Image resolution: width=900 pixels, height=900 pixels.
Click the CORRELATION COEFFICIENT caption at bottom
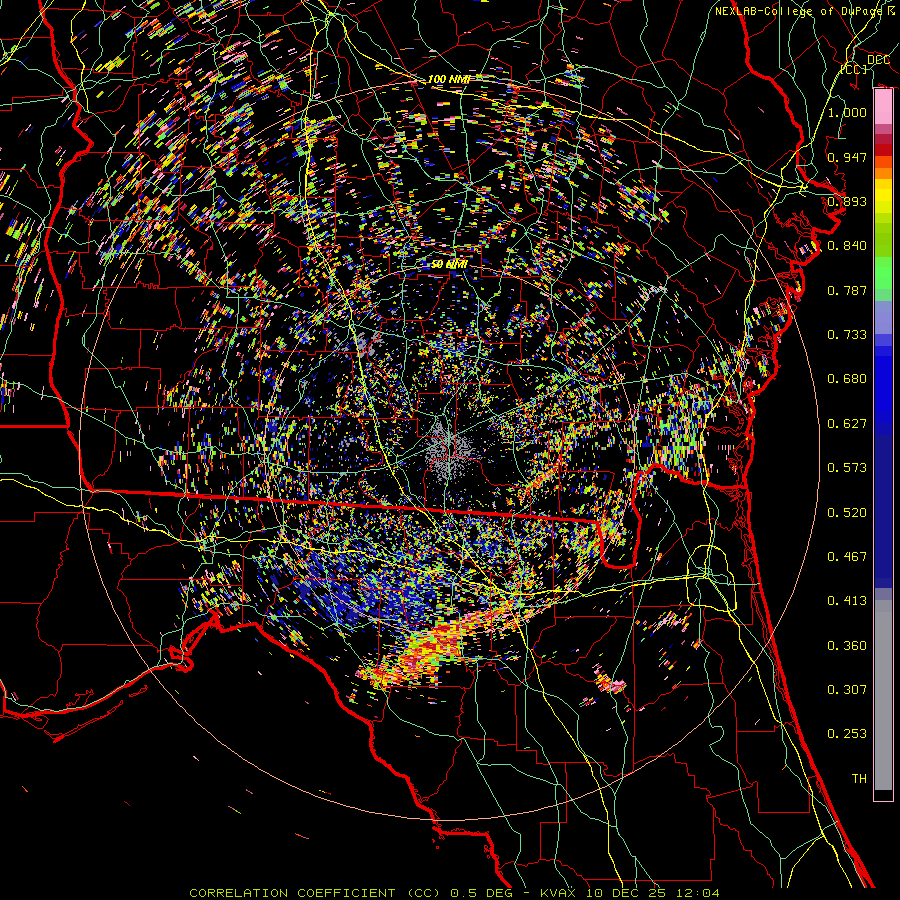pyautogui.click(x=454, y=893)
